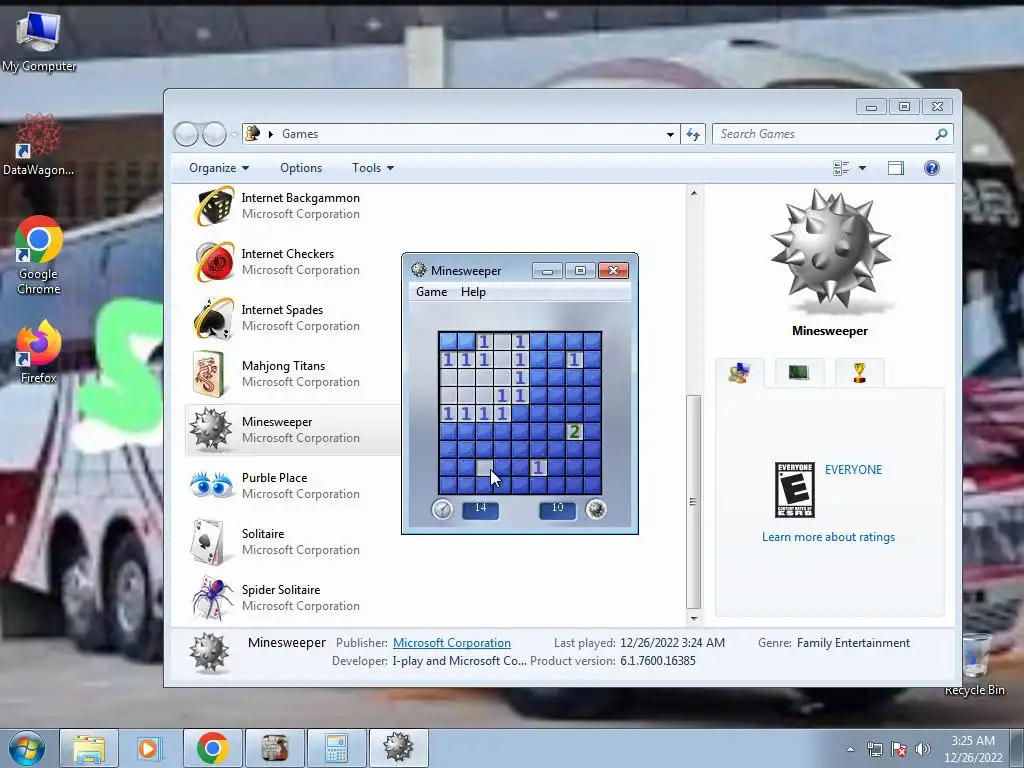This screenshot has width=1024, height=768.
Task: Click the games list scrollbar thumb
Action: 694,502
